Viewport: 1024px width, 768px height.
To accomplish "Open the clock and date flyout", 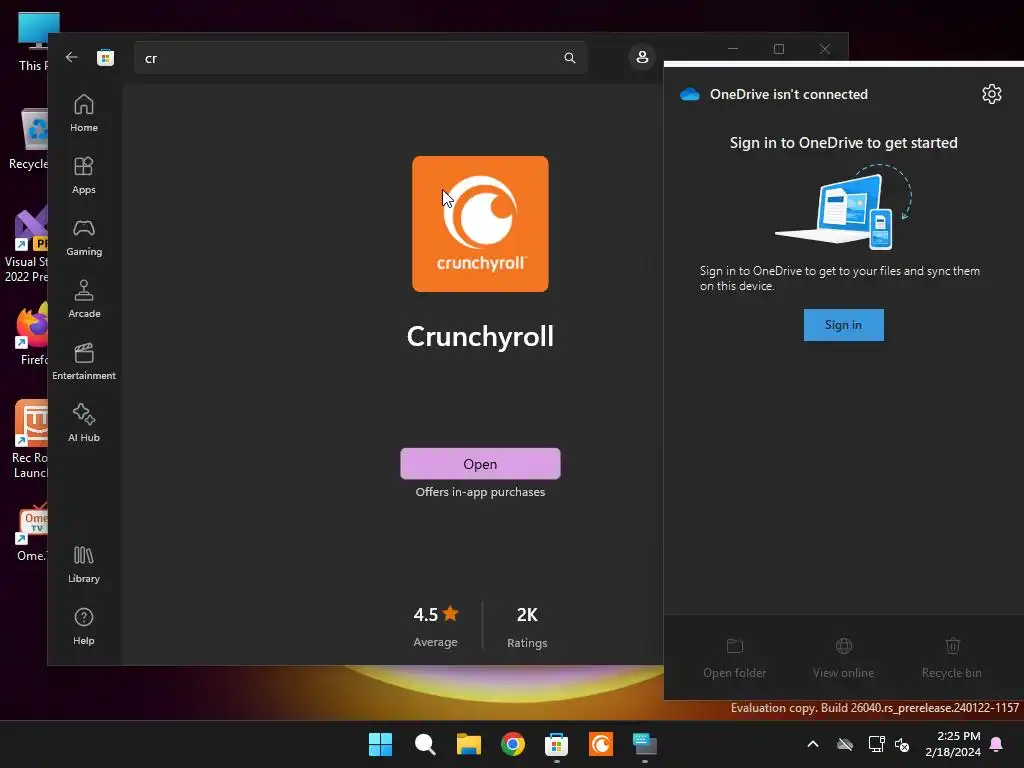I will [x=953, y=744].
